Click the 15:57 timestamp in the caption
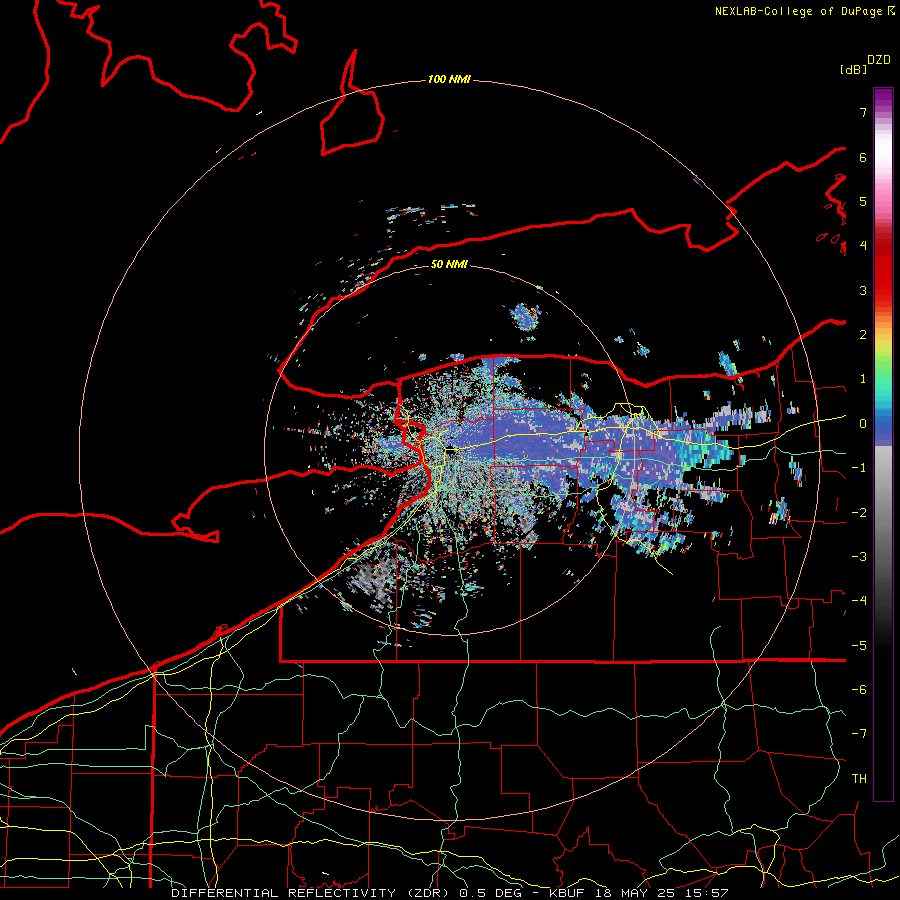This screenshot has width=900, height=900. pyautogui.click(x=707, y=893)
